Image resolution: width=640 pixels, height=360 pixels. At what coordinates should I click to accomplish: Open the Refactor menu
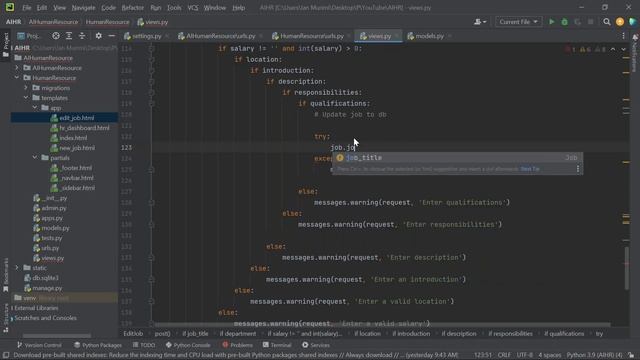pos(133,7)
